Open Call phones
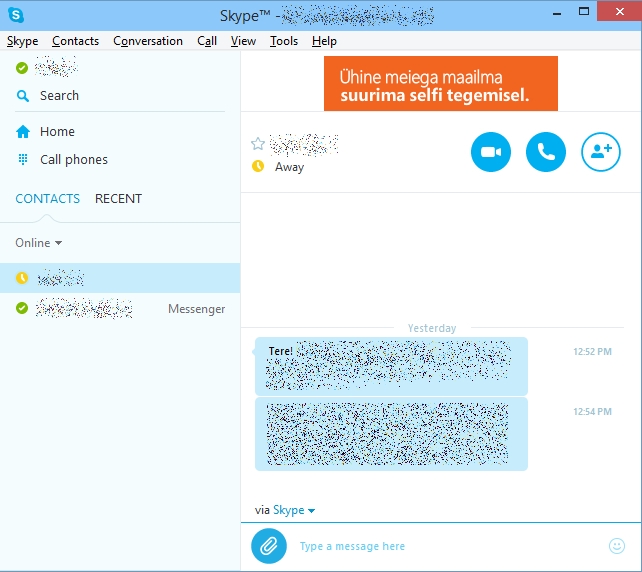Image resolution: width=642 pixels, height=572 pixels. [74, 159]
